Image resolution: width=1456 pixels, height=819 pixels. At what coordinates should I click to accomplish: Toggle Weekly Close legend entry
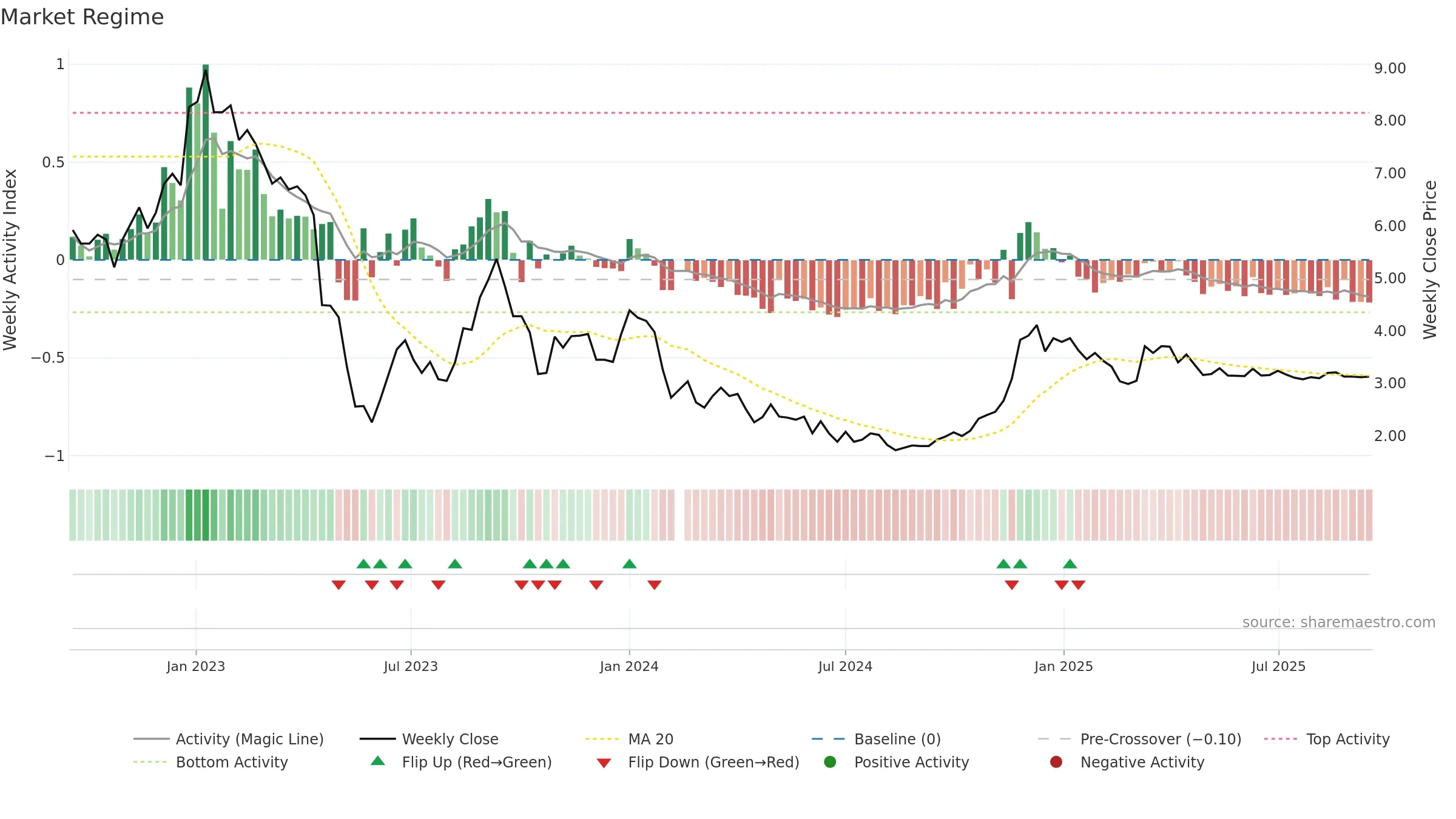coord(429,739)
